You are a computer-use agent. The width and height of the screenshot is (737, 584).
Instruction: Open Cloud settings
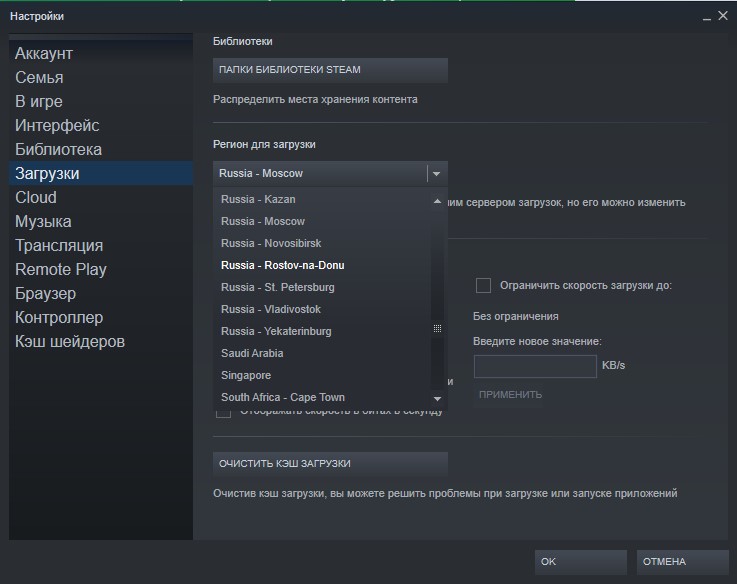[101, 197]
